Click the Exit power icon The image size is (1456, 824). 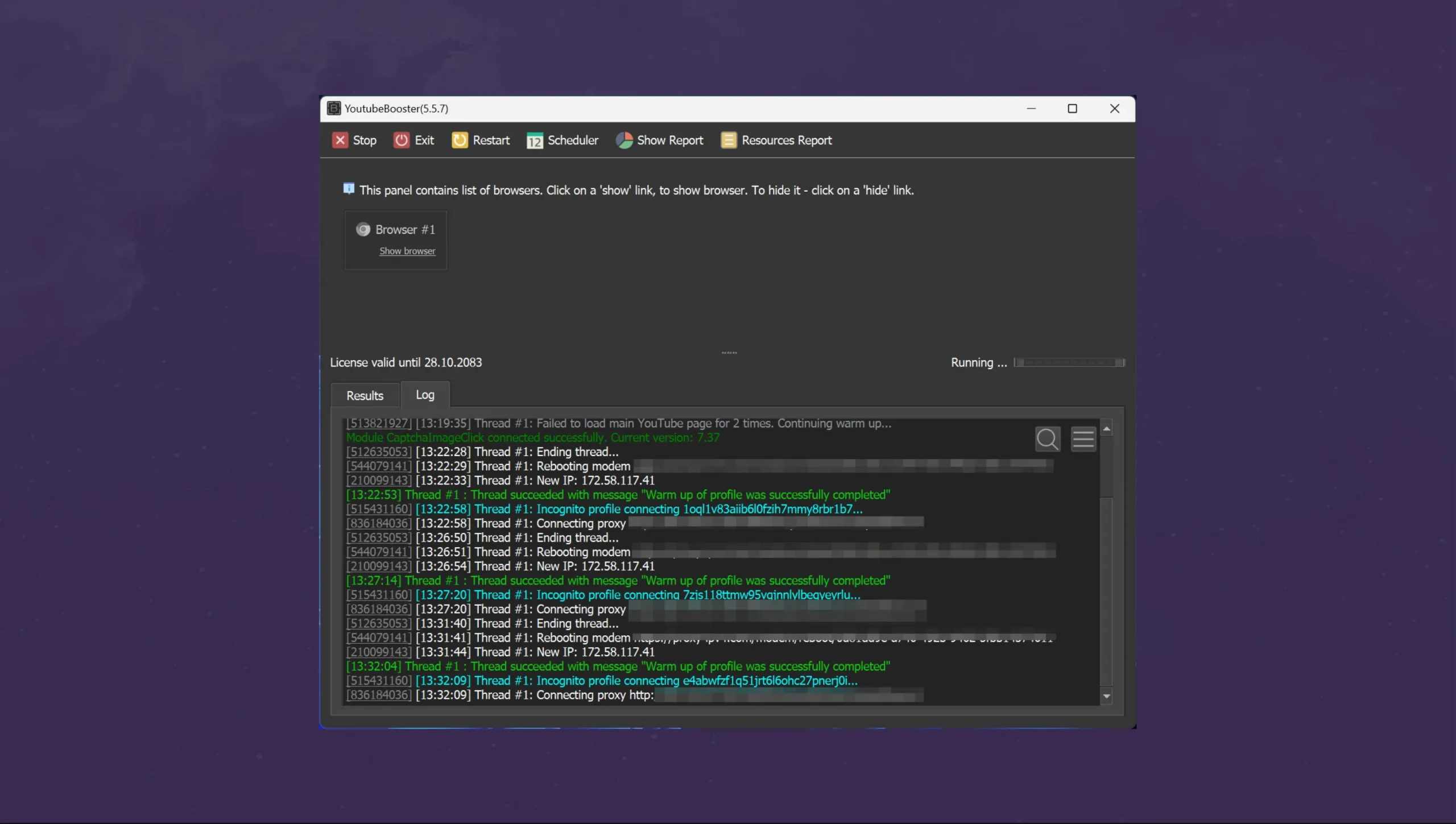coord(402,140)
